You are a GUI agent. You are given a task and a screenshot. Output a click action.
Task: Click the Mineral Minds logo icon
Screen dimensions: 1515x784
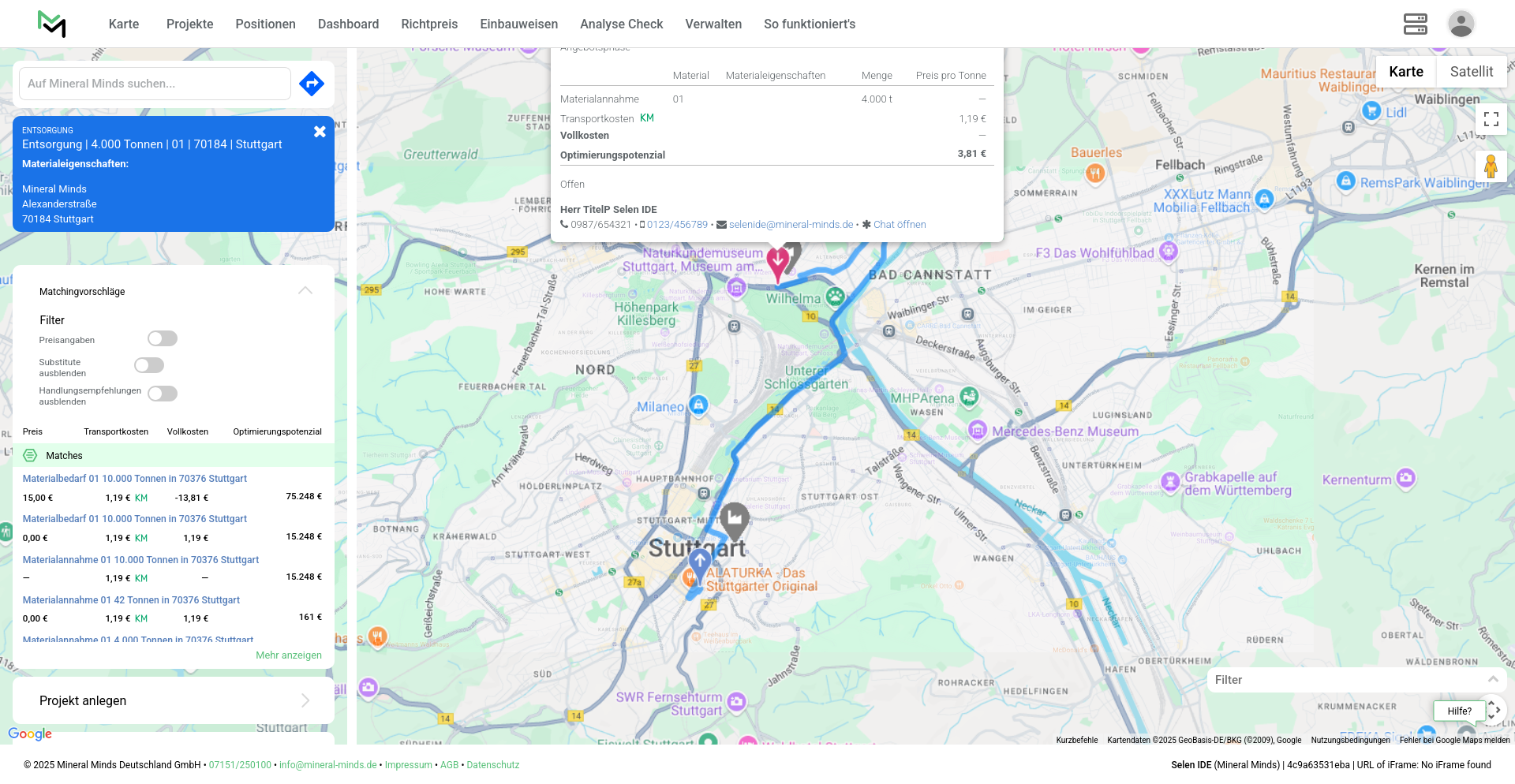(x=52, y=24)
